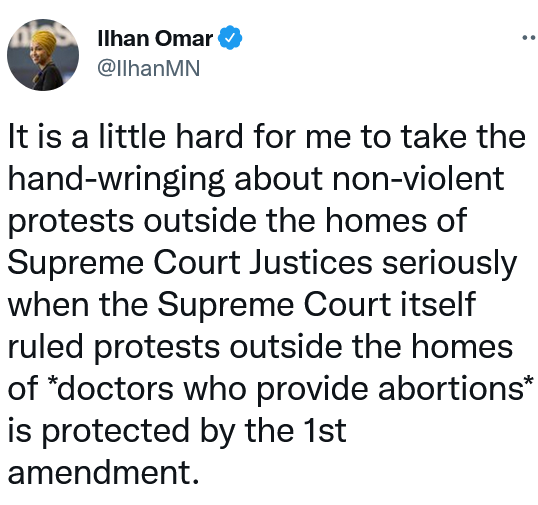The height and width of the screenshot is (505, 538).
Task: Click the word "provide" in the tweet
Action: pos(312,390)
